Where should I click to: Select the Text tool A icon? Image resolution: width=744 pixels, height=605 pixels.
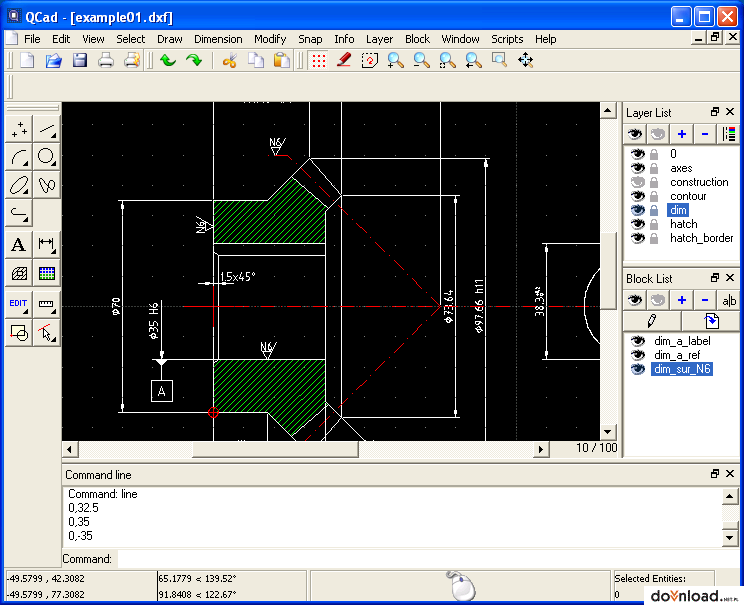click(19, 245)
